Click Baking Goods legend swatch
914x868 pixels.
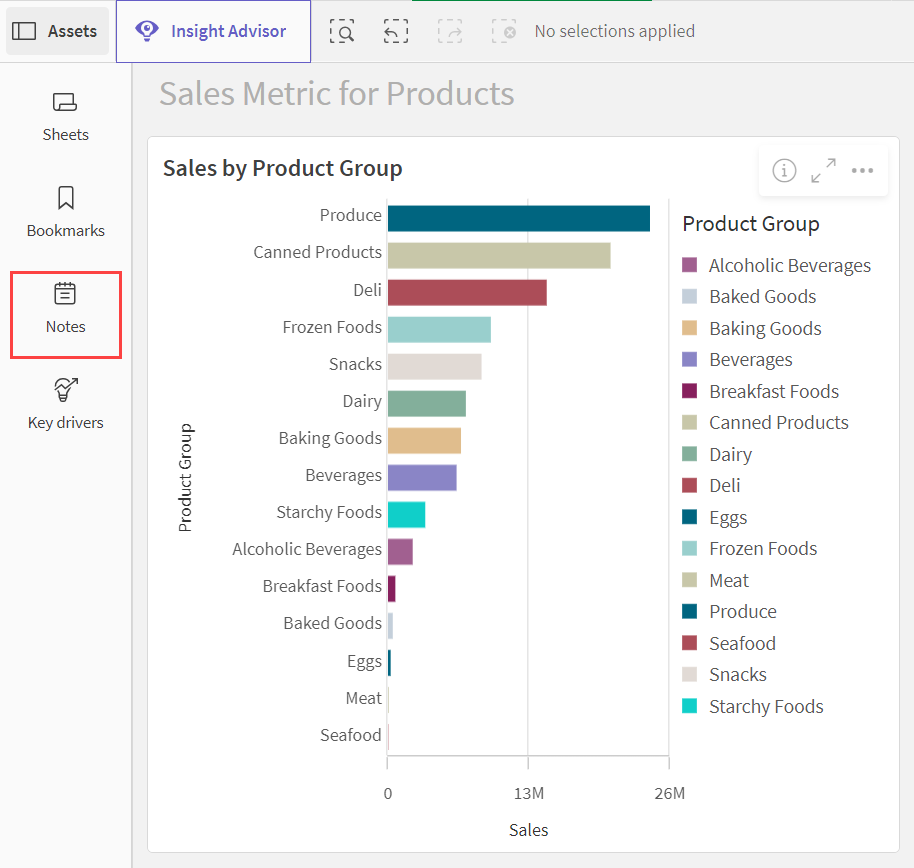690,328
